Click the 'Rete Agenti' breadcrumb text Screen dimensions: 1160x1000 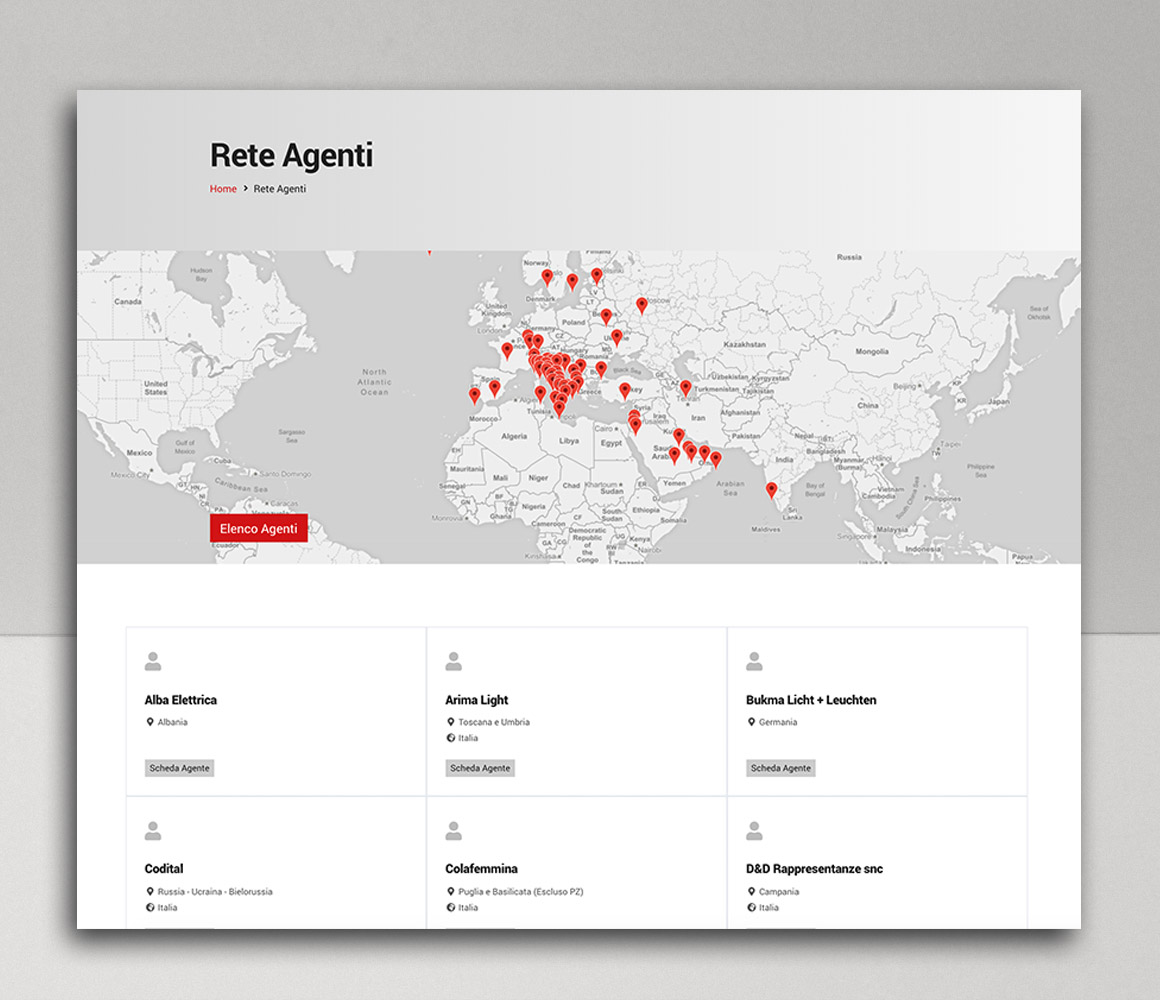280,189
